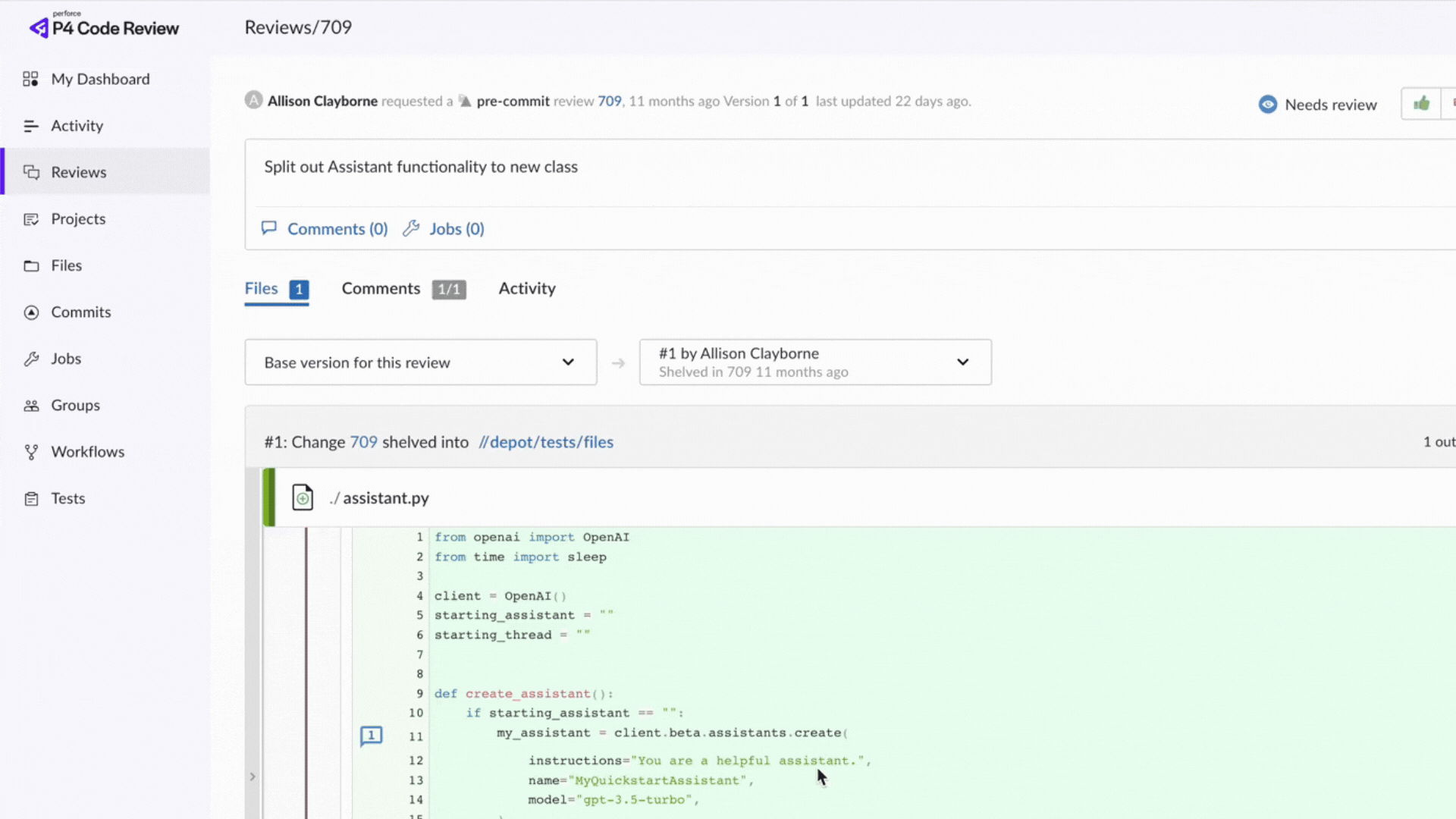
Task: Click the assistant.py added-file icon
Action: 303,497
